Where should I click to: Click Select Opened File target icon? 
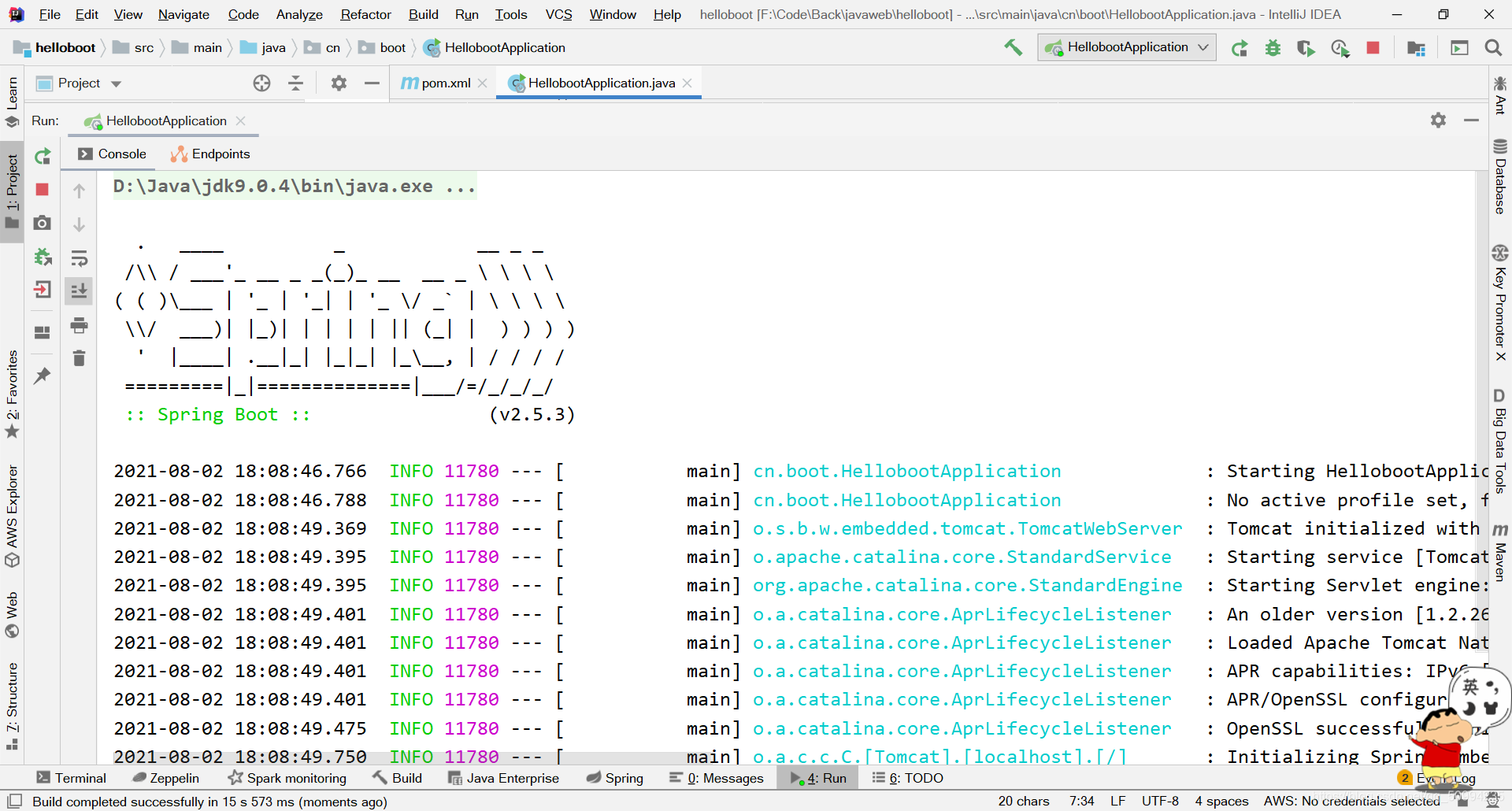(x=261, y=83)
